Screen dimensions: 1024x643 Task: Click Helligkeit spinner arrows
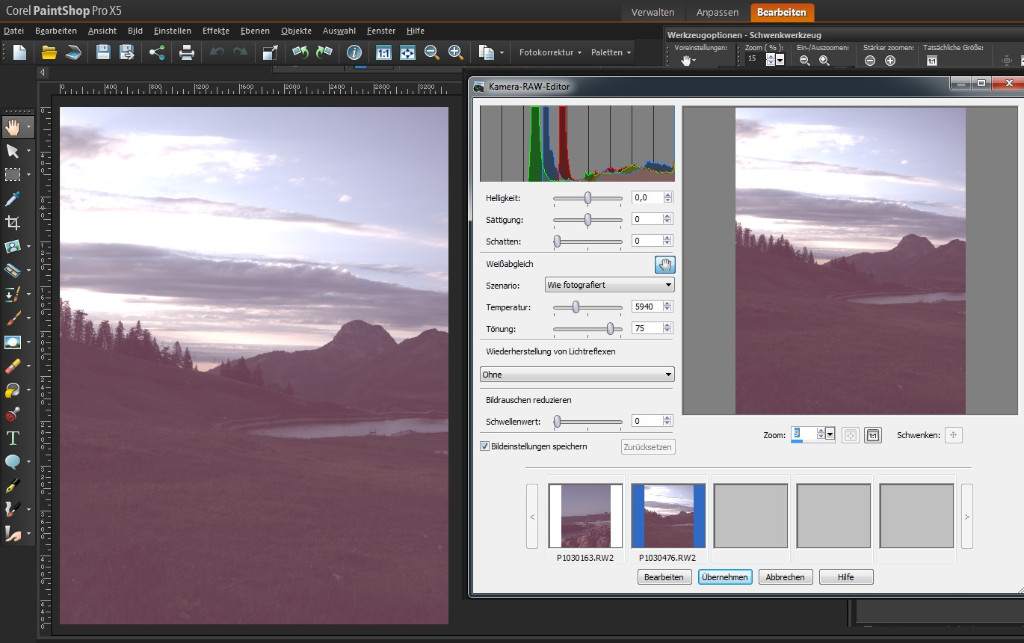[667, 197]
